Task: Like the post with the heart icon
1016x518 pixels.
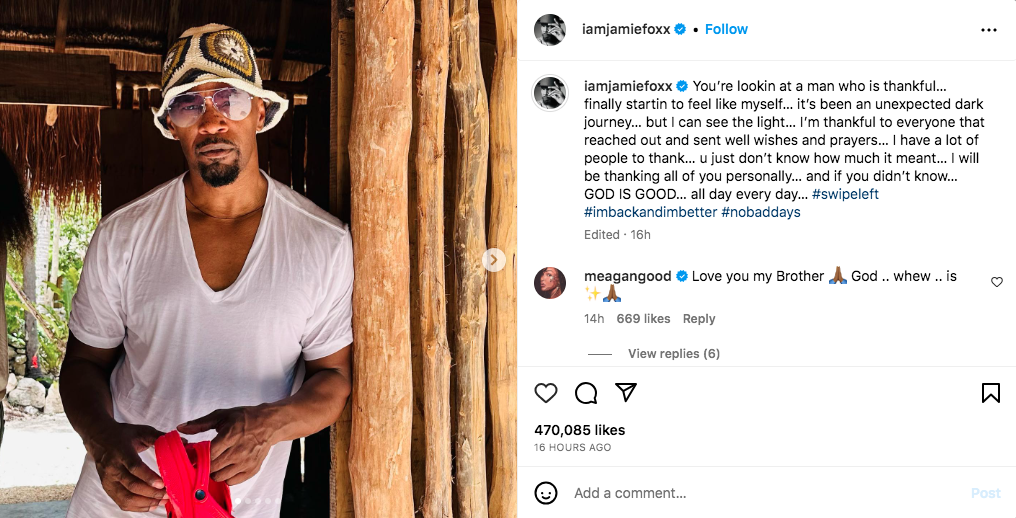Action: pos(546,393)
